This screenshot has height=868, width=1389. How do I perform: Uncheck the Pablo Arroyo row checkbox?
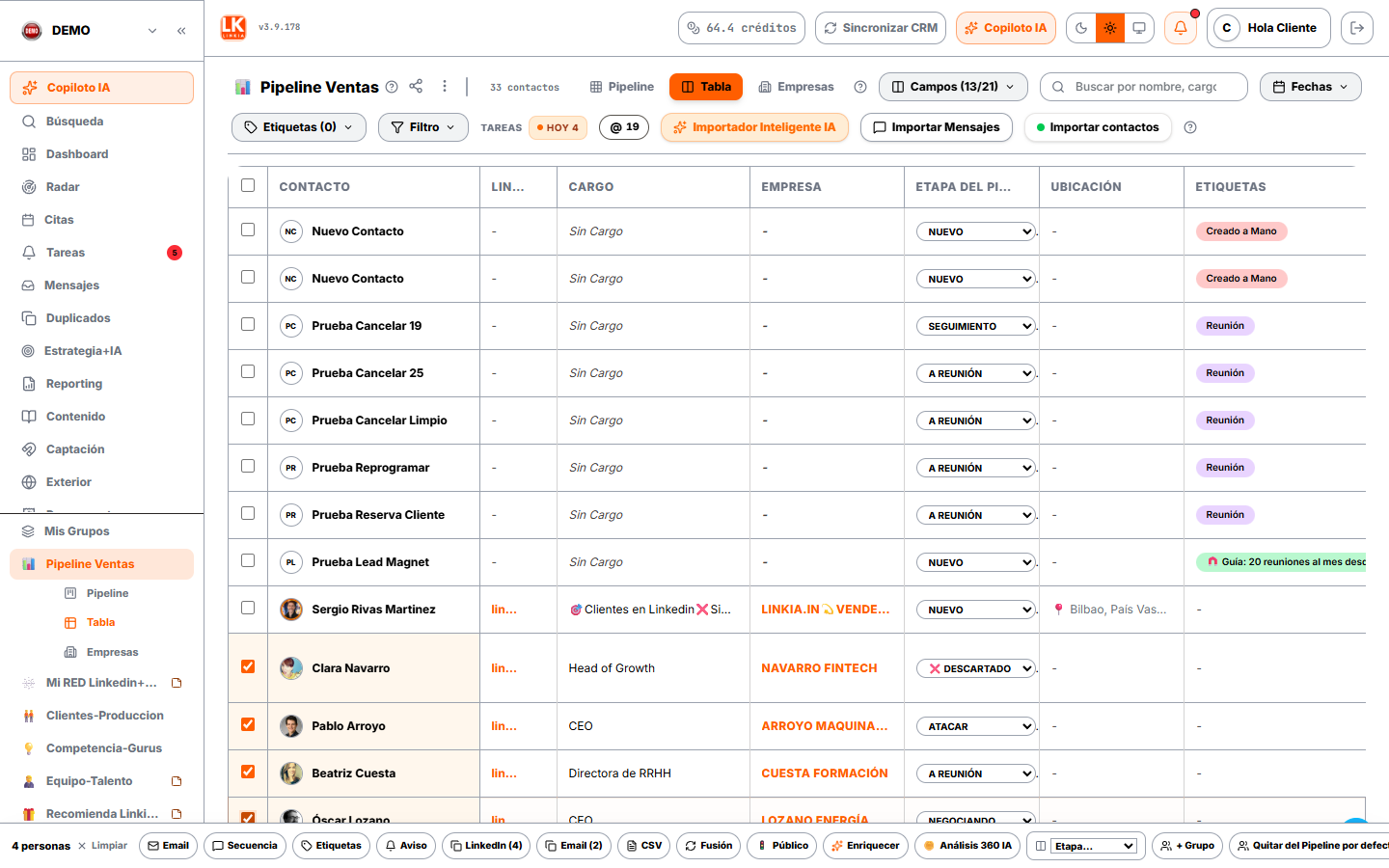tap(248, 724)
